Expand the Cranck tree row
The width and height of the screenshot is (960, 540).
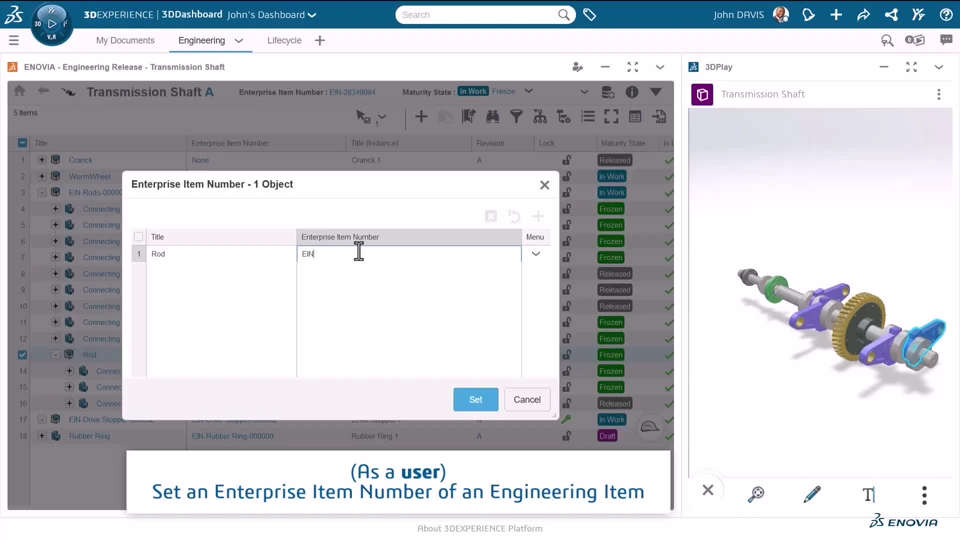[42, 160]
